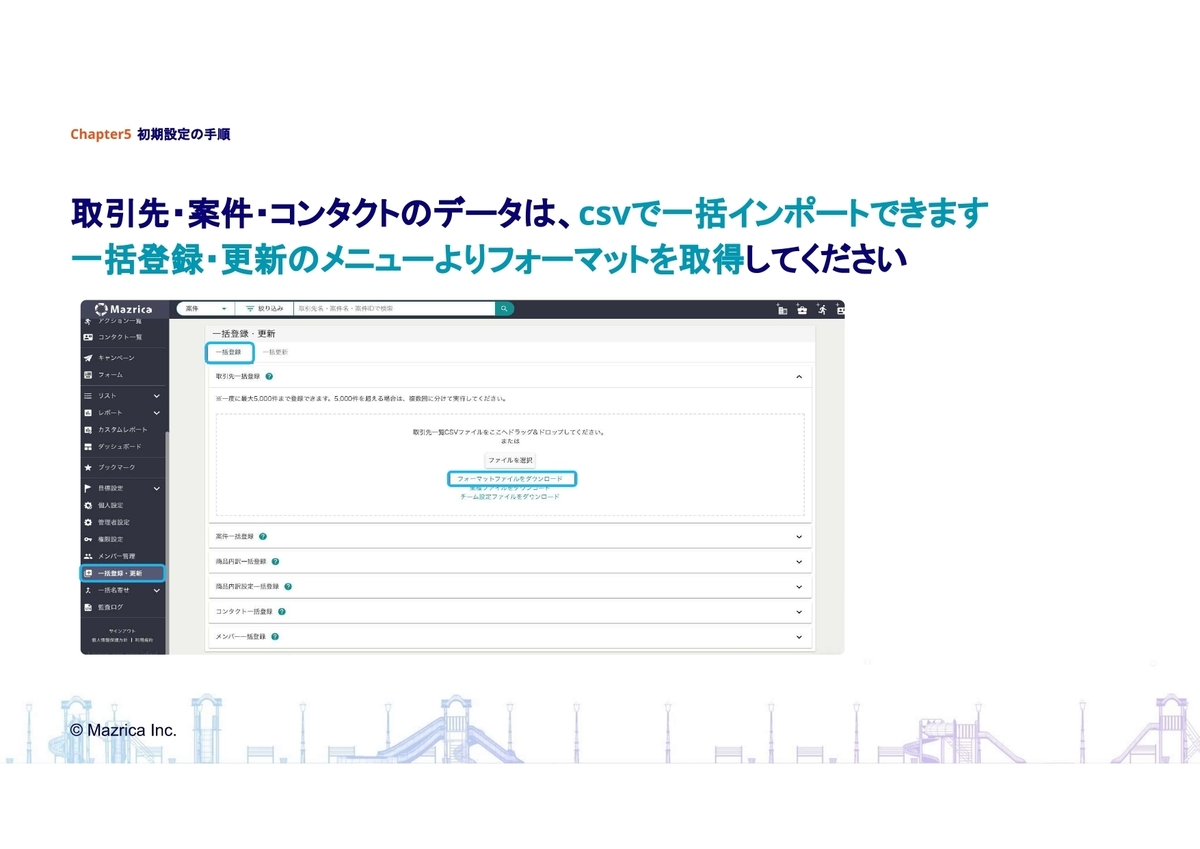
Task: Switch to the 一括更新 tab
Action: click(x=275, y=352)
